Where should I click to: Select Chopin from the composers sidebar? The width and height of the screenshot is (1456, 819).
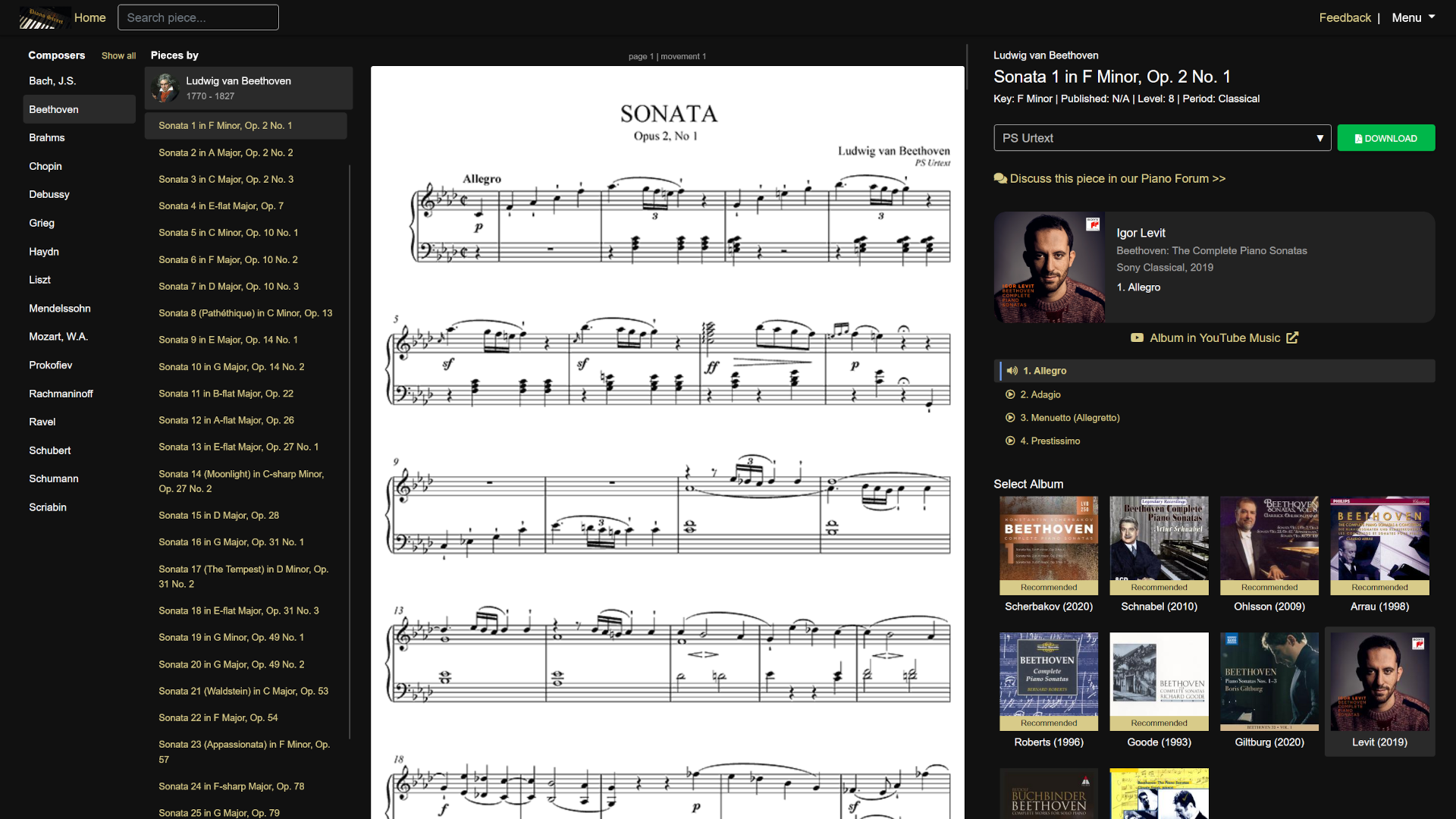(45, 166)
